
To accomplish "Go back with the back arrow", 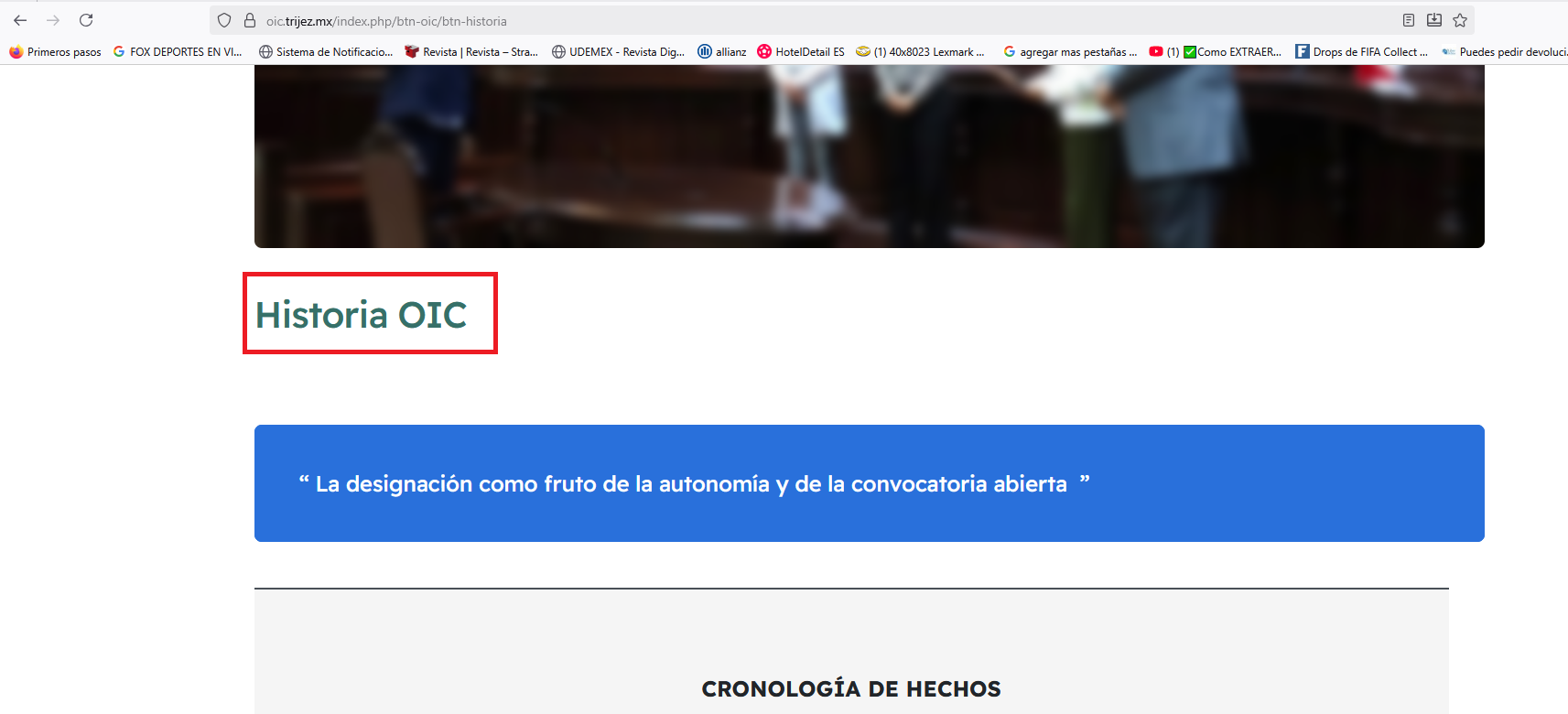I will [x=20, y=20].
